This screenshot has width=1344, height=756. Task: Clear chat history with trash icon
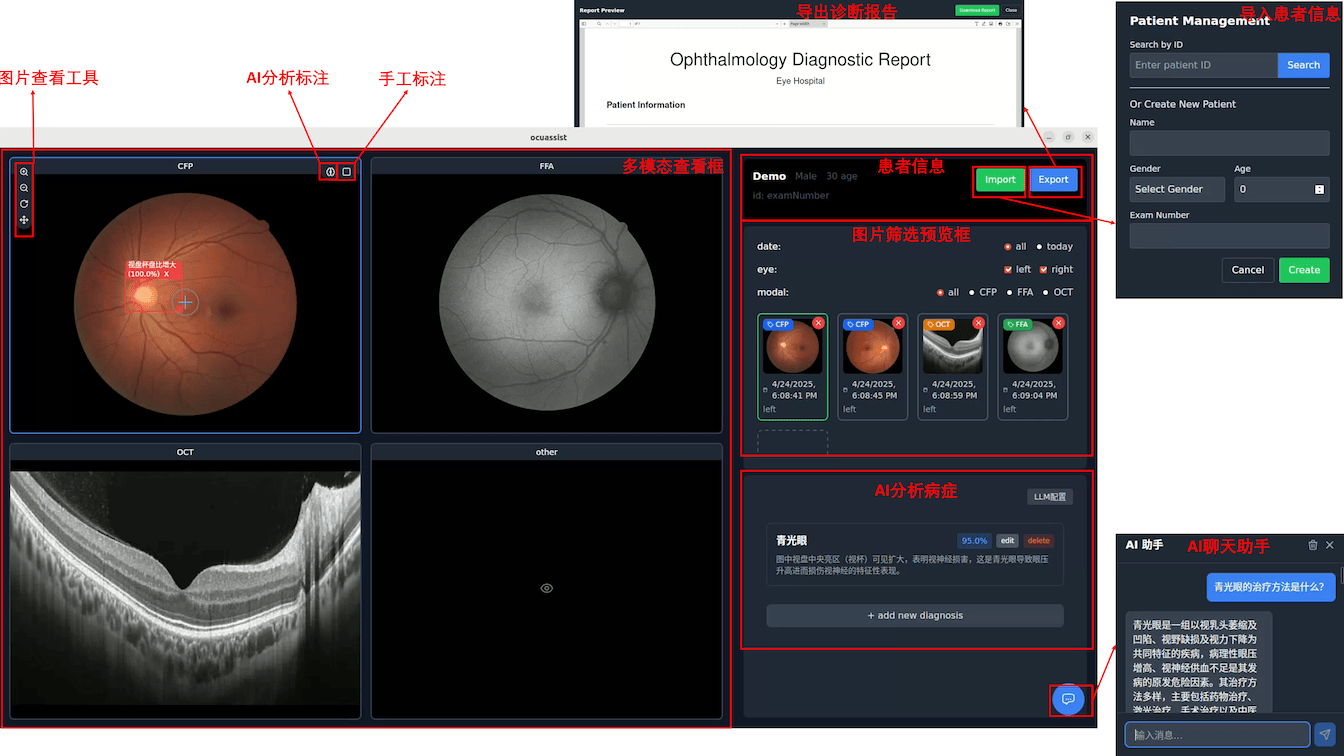pos(1313,545)
